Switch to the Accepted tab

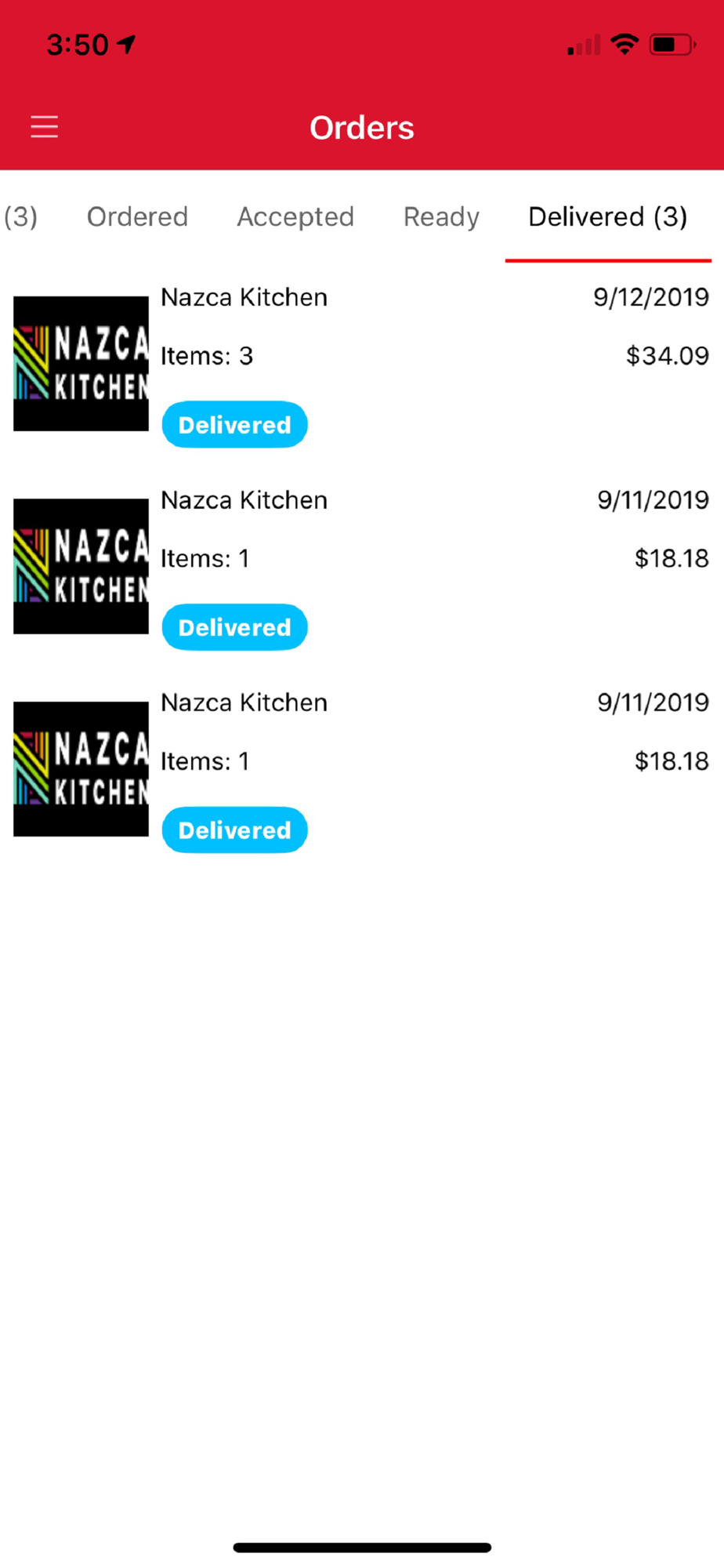295,217
